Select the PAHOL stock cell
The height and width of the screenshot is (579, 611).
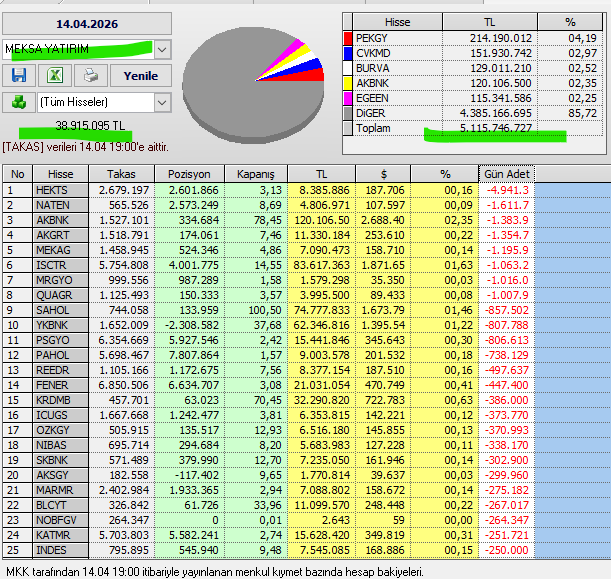[60, 355]
